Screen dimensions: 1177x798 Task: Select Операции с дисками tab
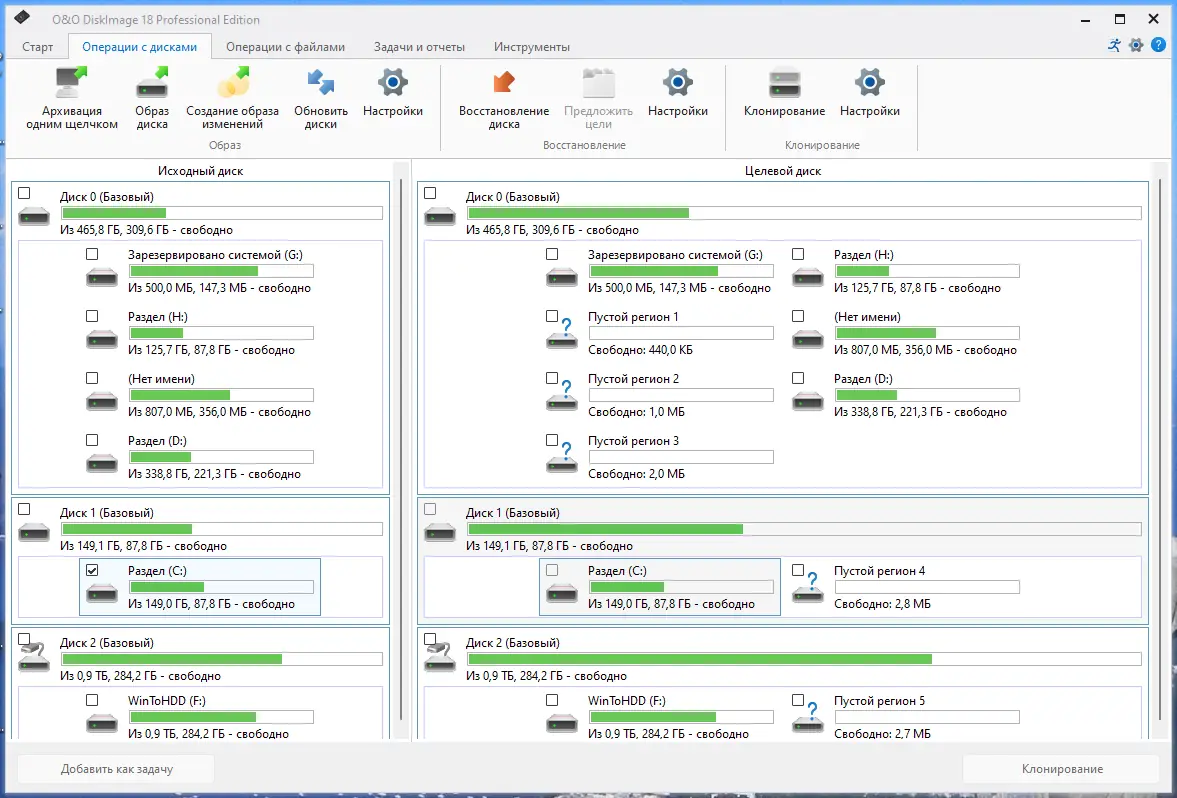pos(140,47)
